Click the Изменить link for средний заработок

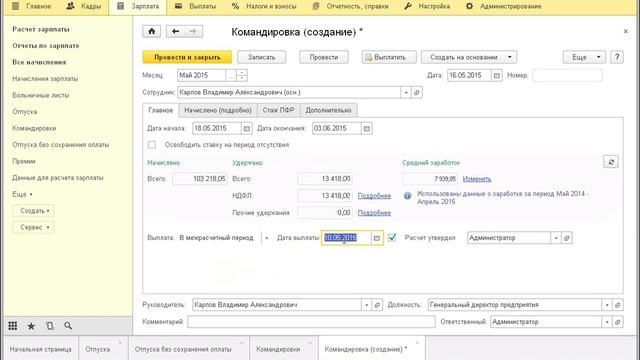click(x=477, y=179)
